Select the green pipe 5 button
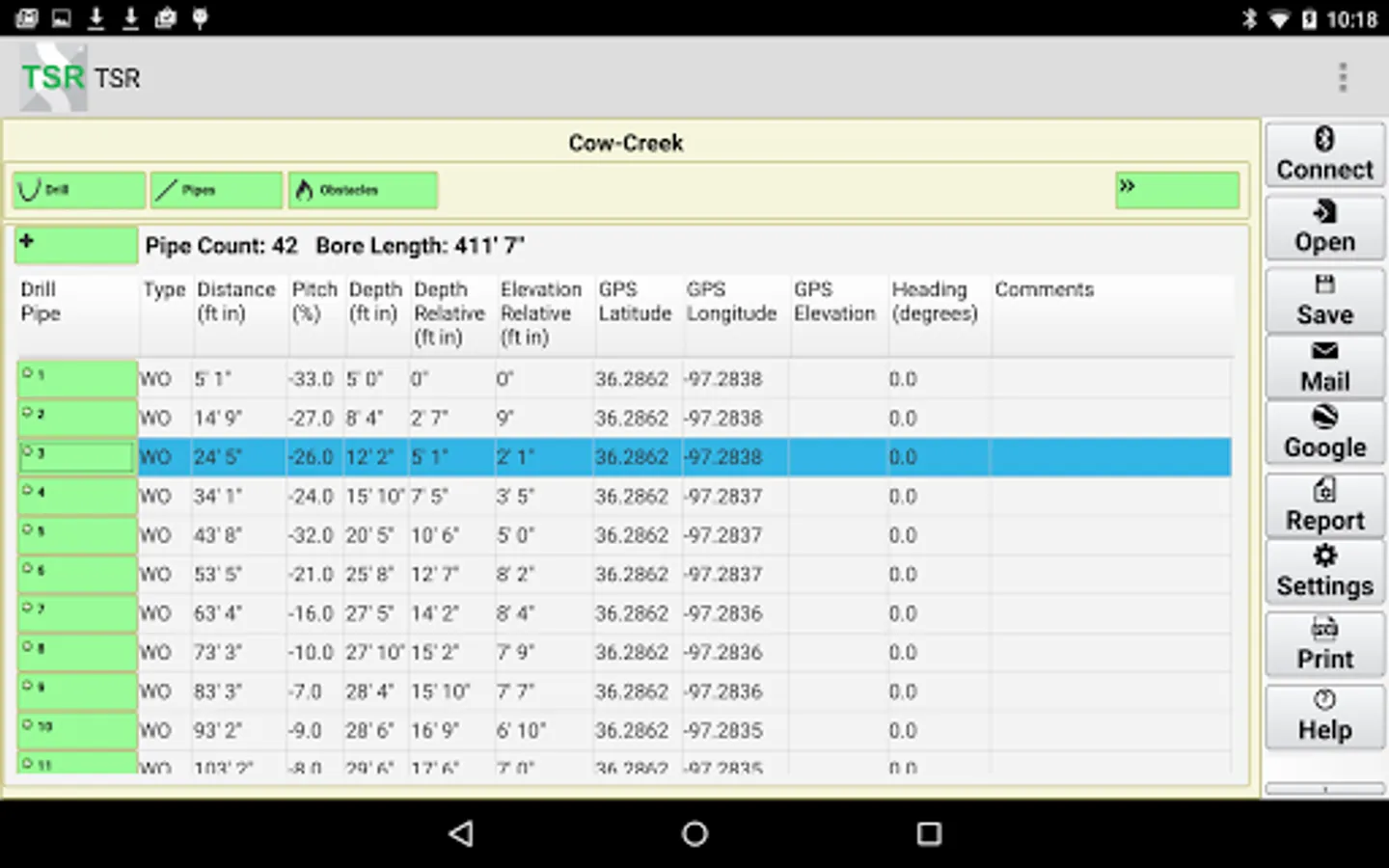 [x=77, y=535]
